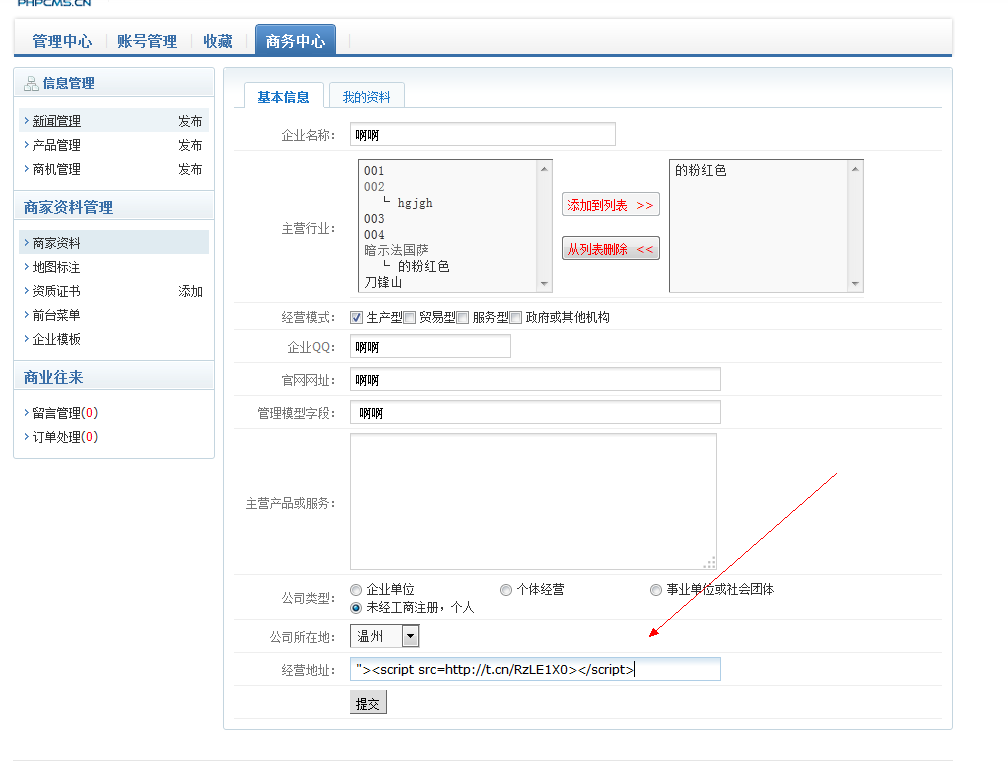This screenshot has height=761, width=1008.
Task: Open the 公司所在地 温州 dropdown
Action: coord(385,636)
